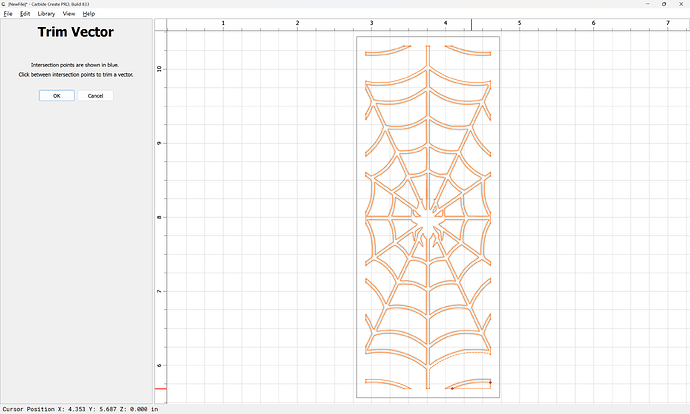Trim the top-right detached web segment
This screenshot has width=690, height=414.
[467, 51]
